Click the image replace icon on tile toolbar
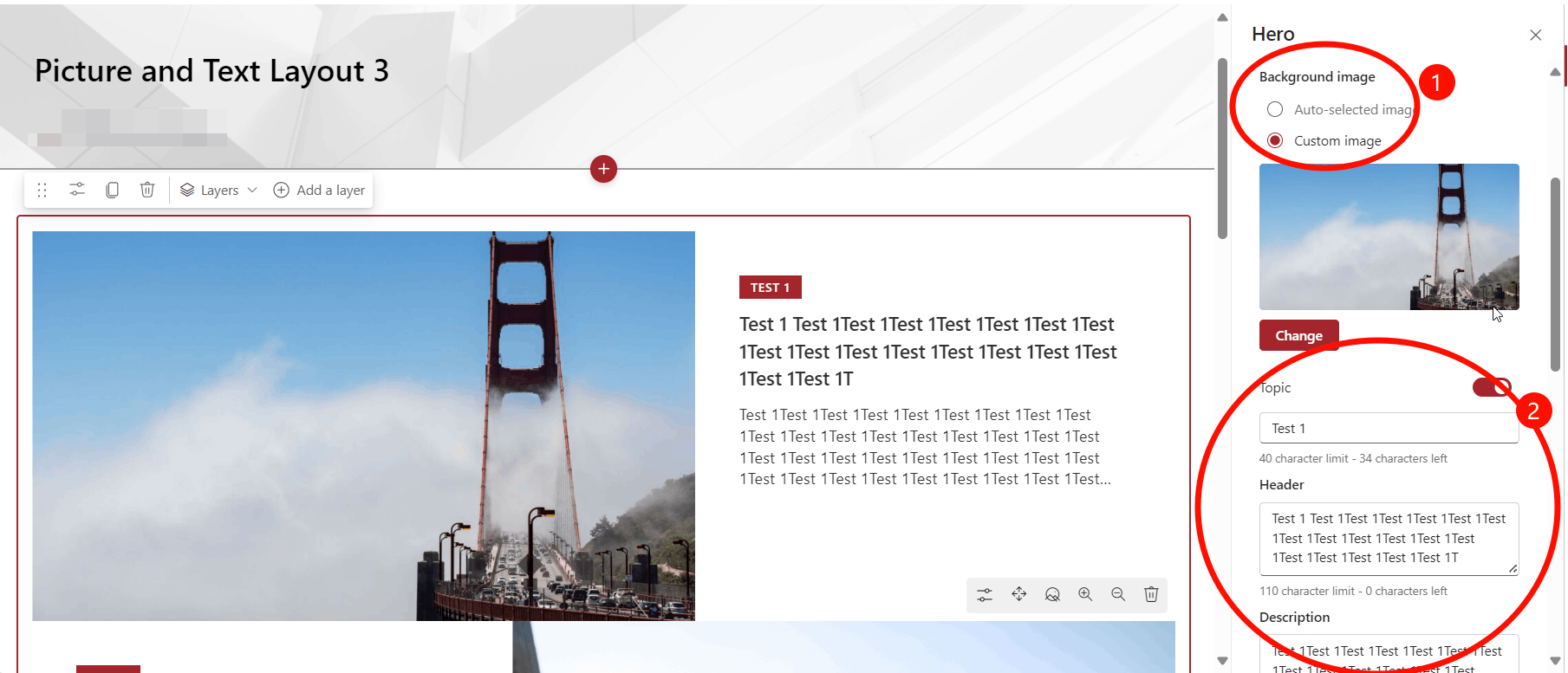 (1052, 594)
